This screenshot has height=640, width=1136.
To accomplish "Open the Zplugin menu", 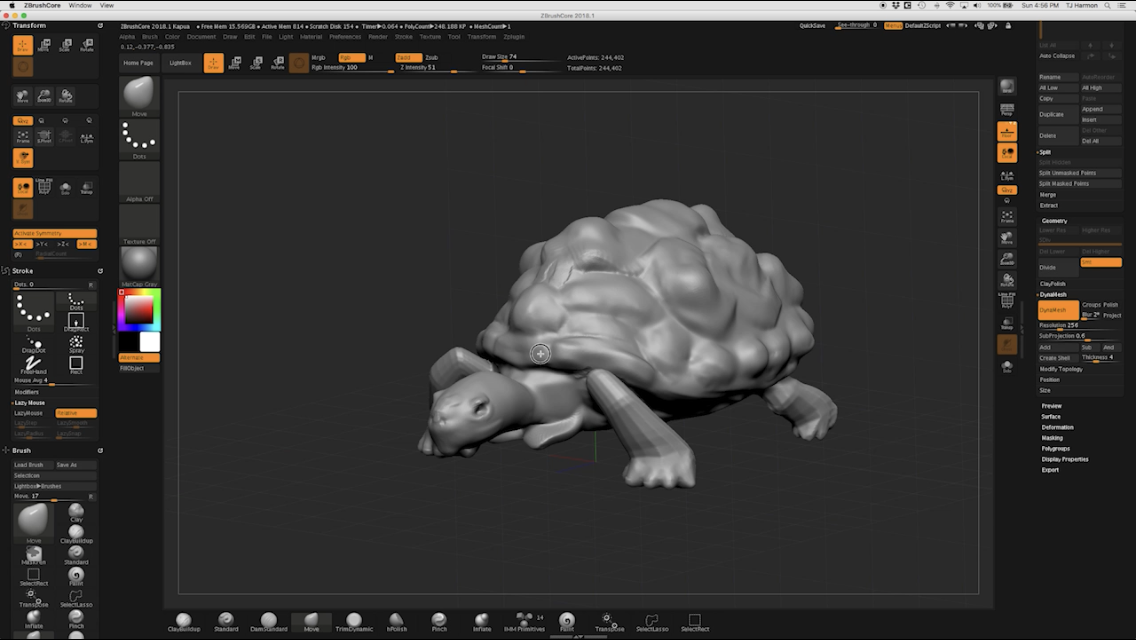I will pos(514,37).
